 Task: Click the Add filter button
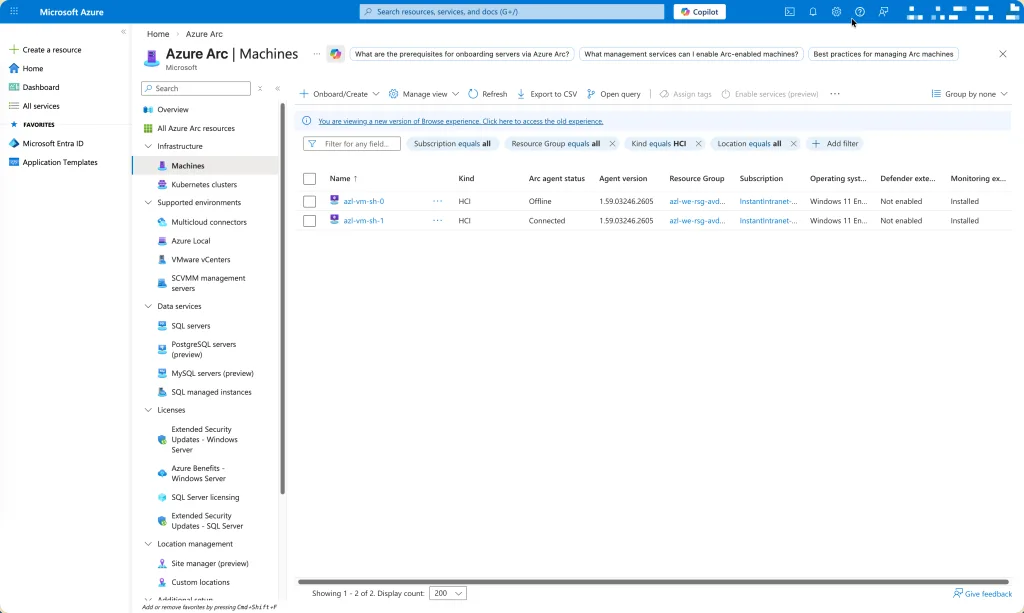(835, 144)
